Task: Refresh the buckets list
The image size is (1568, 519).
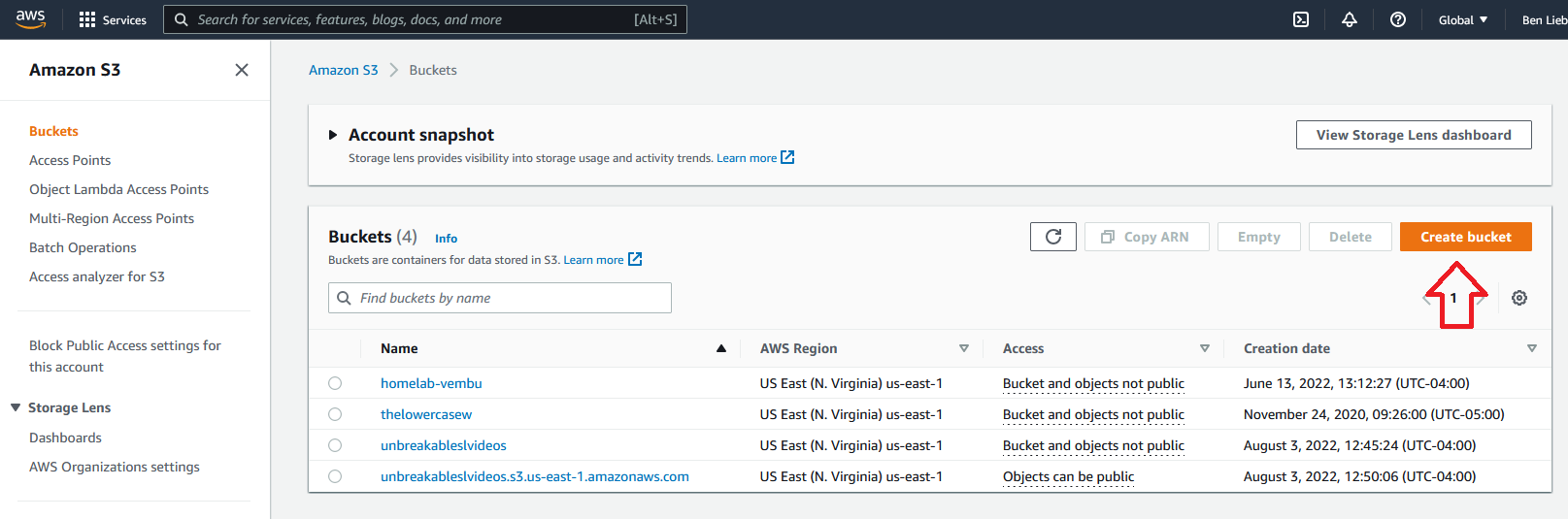Action: coord(1053,237)
